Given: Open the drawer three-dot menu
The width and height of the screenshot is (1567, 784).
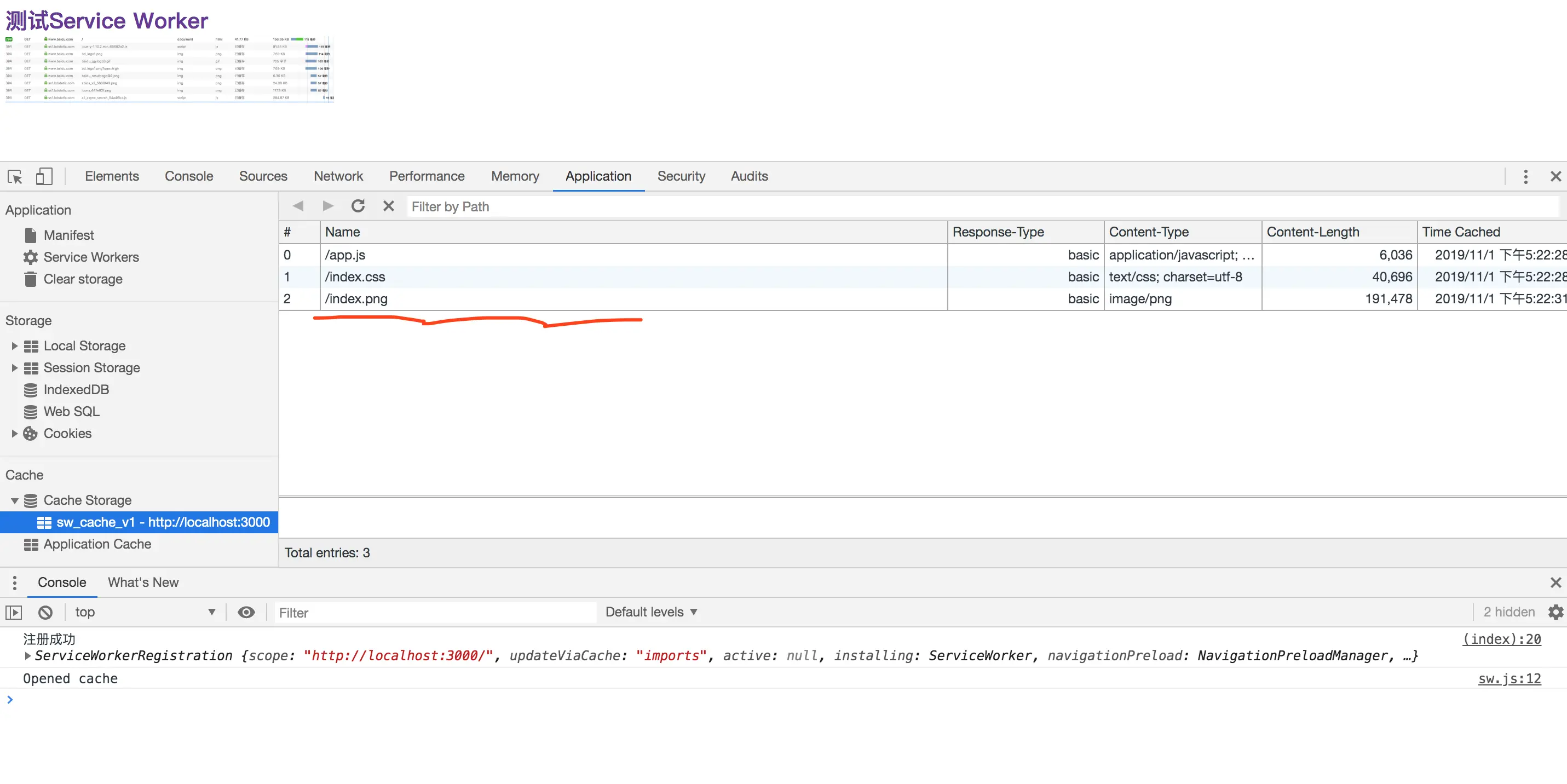Looking at the screenshot, I should tap(15, 583).
